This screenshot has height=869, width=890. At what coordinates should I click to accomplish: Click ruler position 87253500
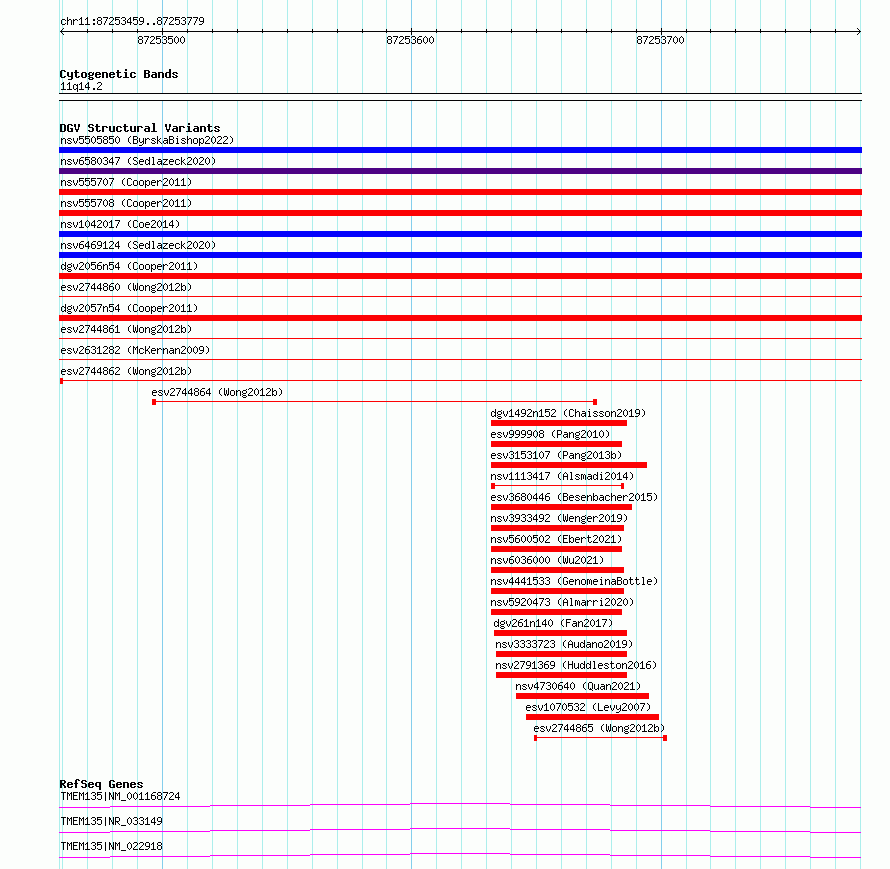click(161, 40)
